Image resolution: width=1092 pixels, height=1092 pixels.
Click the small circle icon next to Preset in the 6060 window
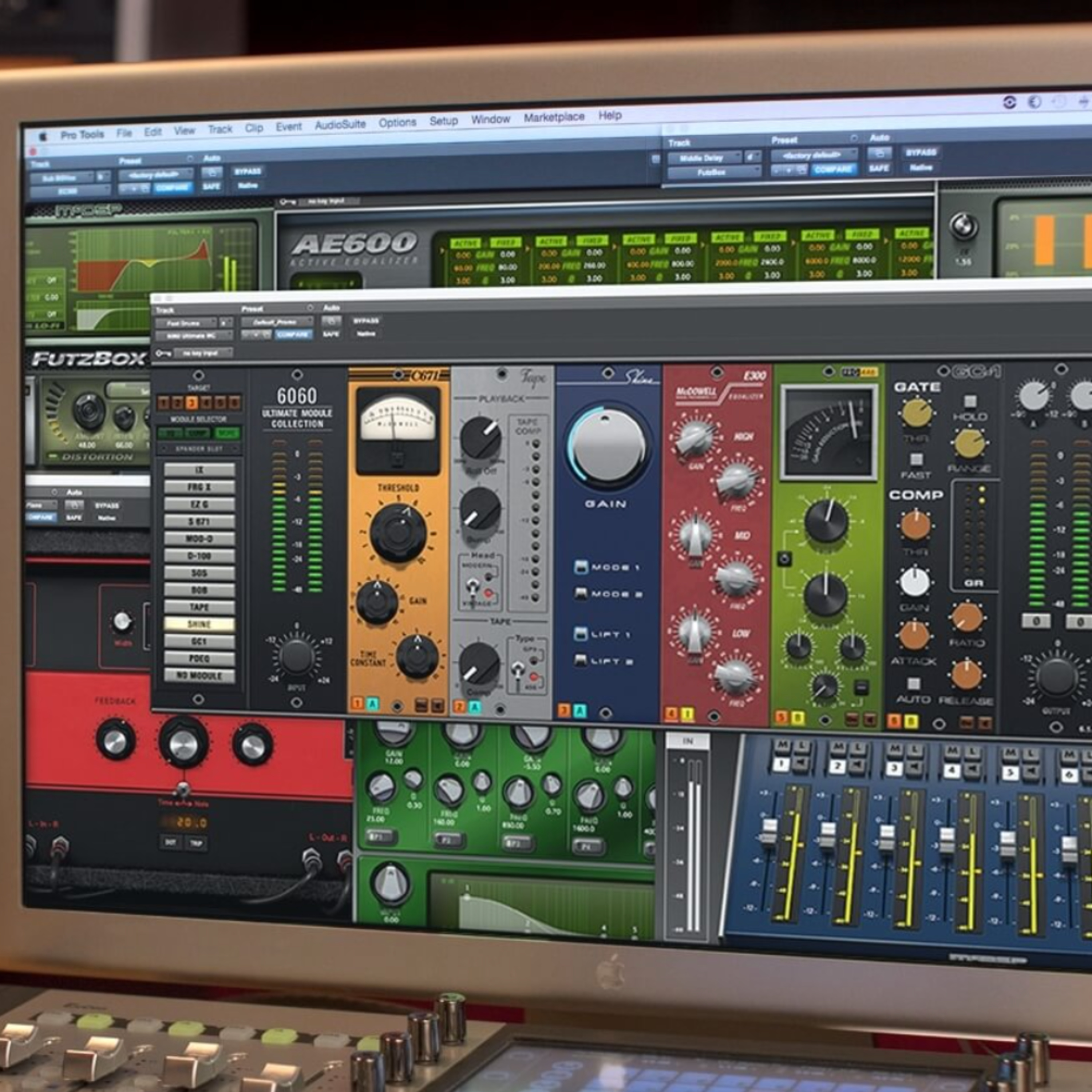tap(310, 308)
